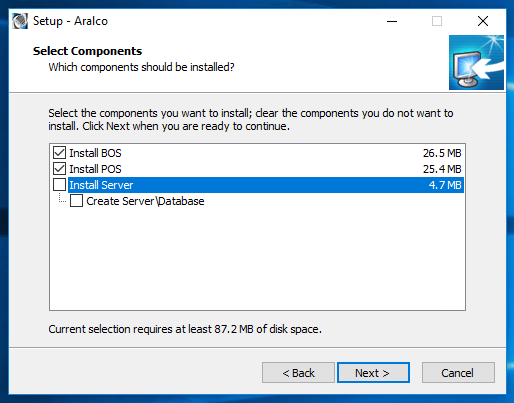Click the 26.5 MB size value
Screen dimensions: 514x403
(x=442, y=153)
